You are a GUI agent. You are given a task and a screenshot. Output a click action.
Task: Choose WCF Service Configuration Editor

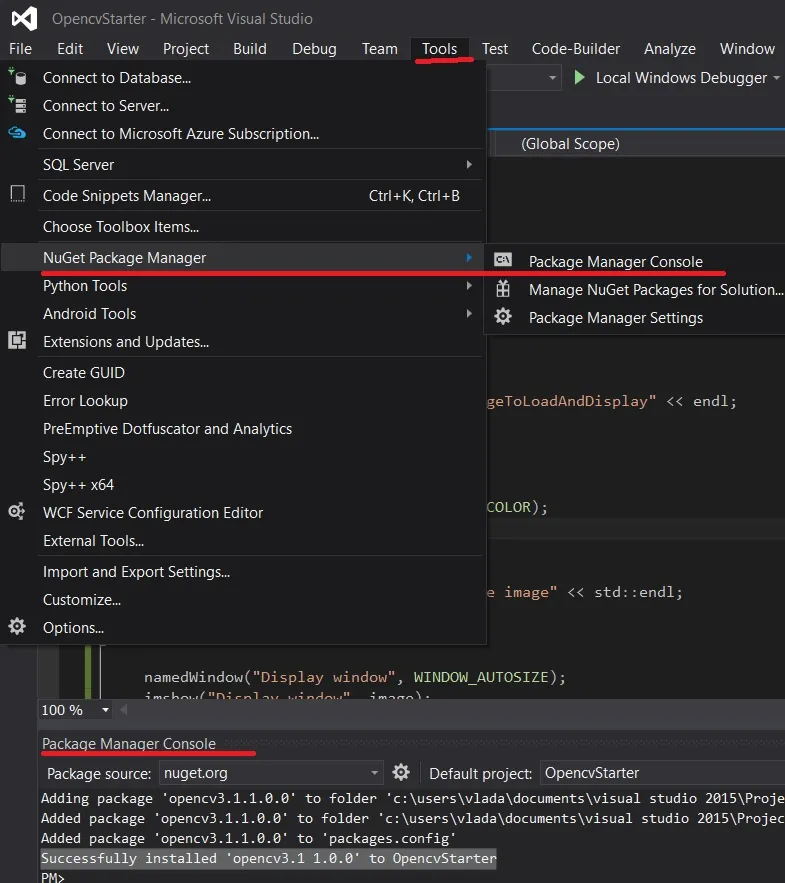coord(243,513)
